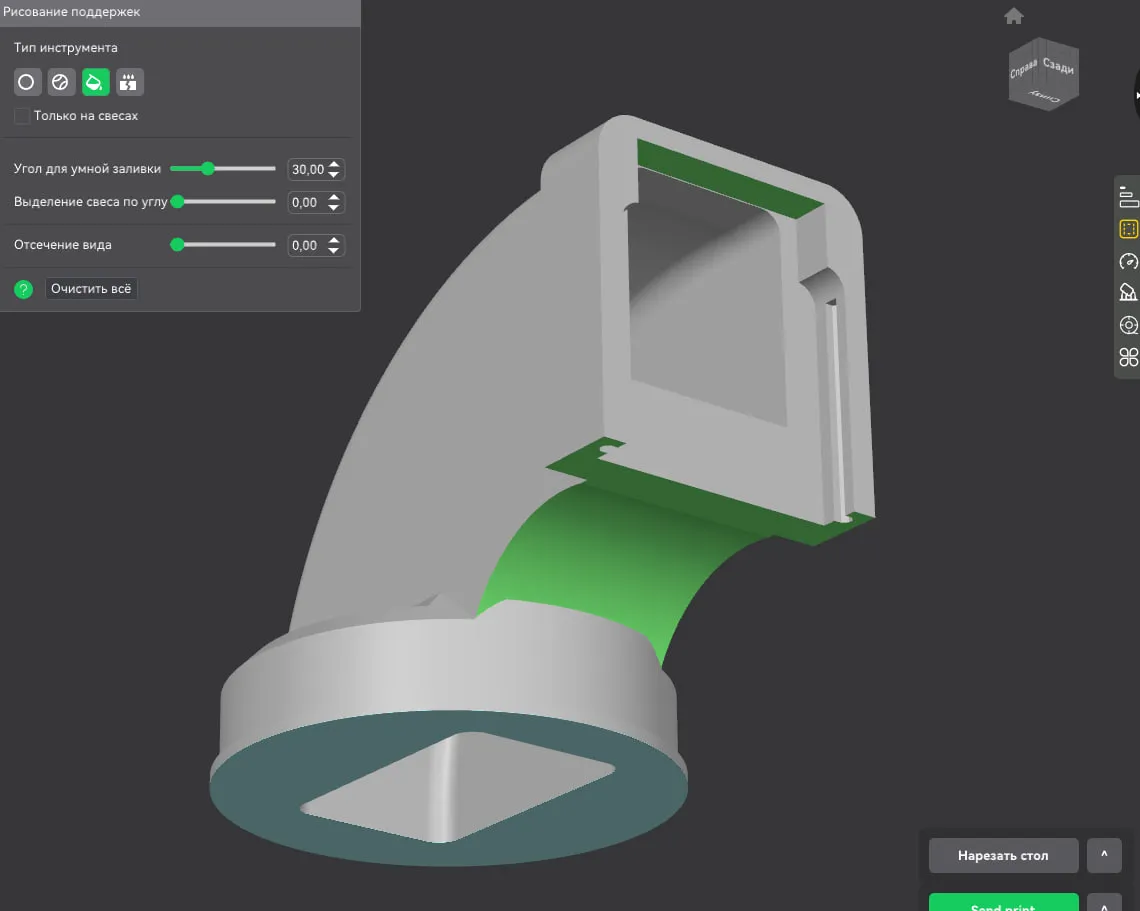
Task: Select the circle brush support tool
Action: coord(27,82)
